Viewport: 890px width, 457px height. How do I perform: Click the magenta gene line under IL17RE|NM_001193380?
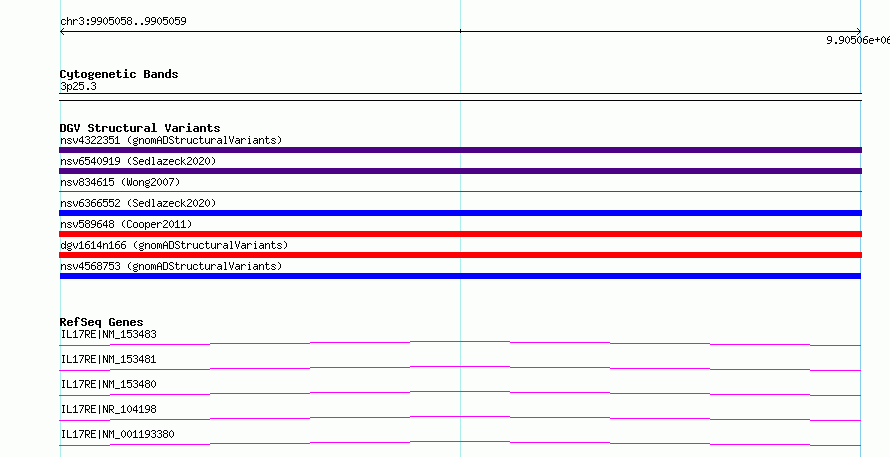coord(460,443)
